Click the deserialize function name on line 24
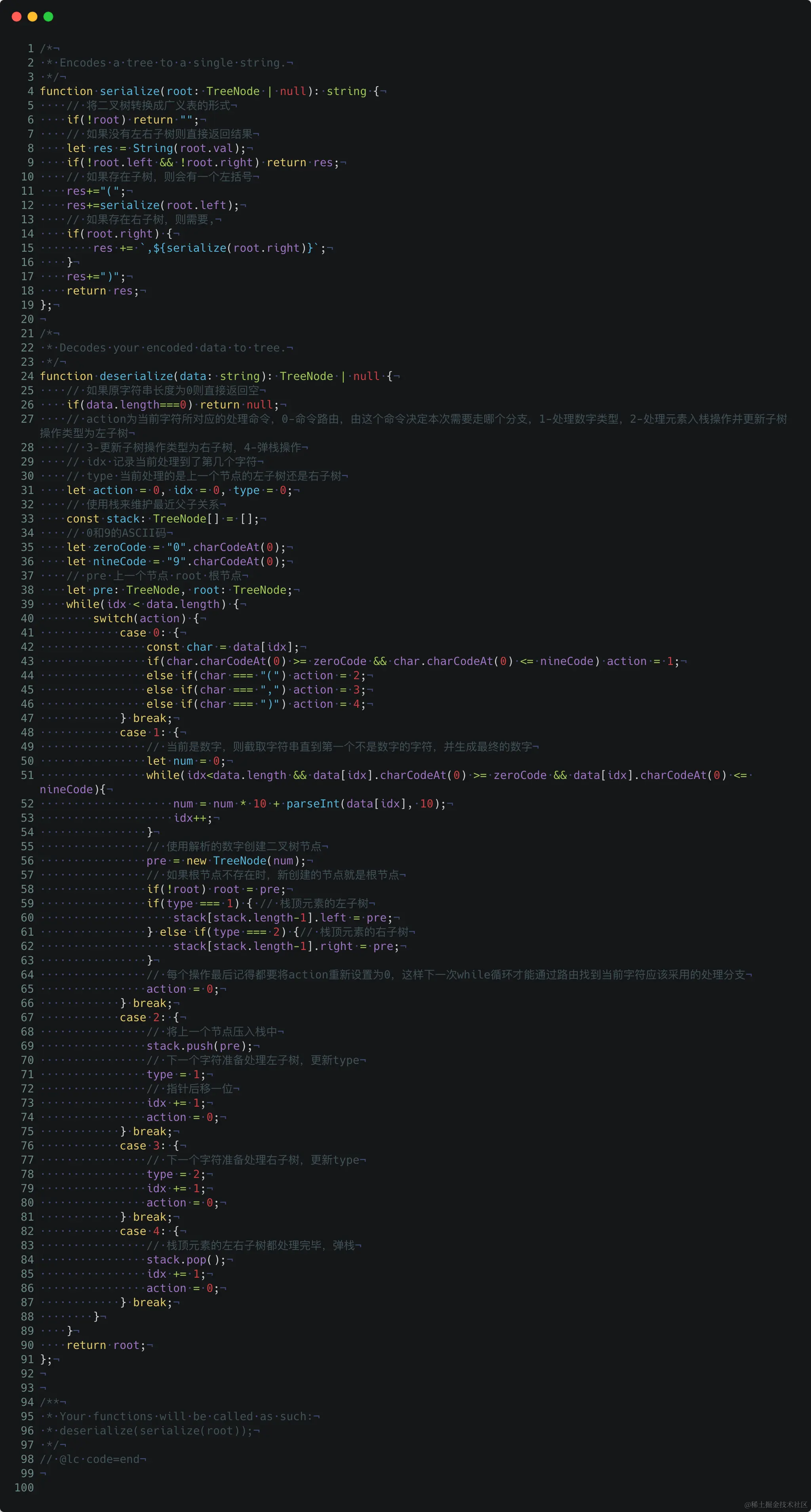 (x=136, y=376)
